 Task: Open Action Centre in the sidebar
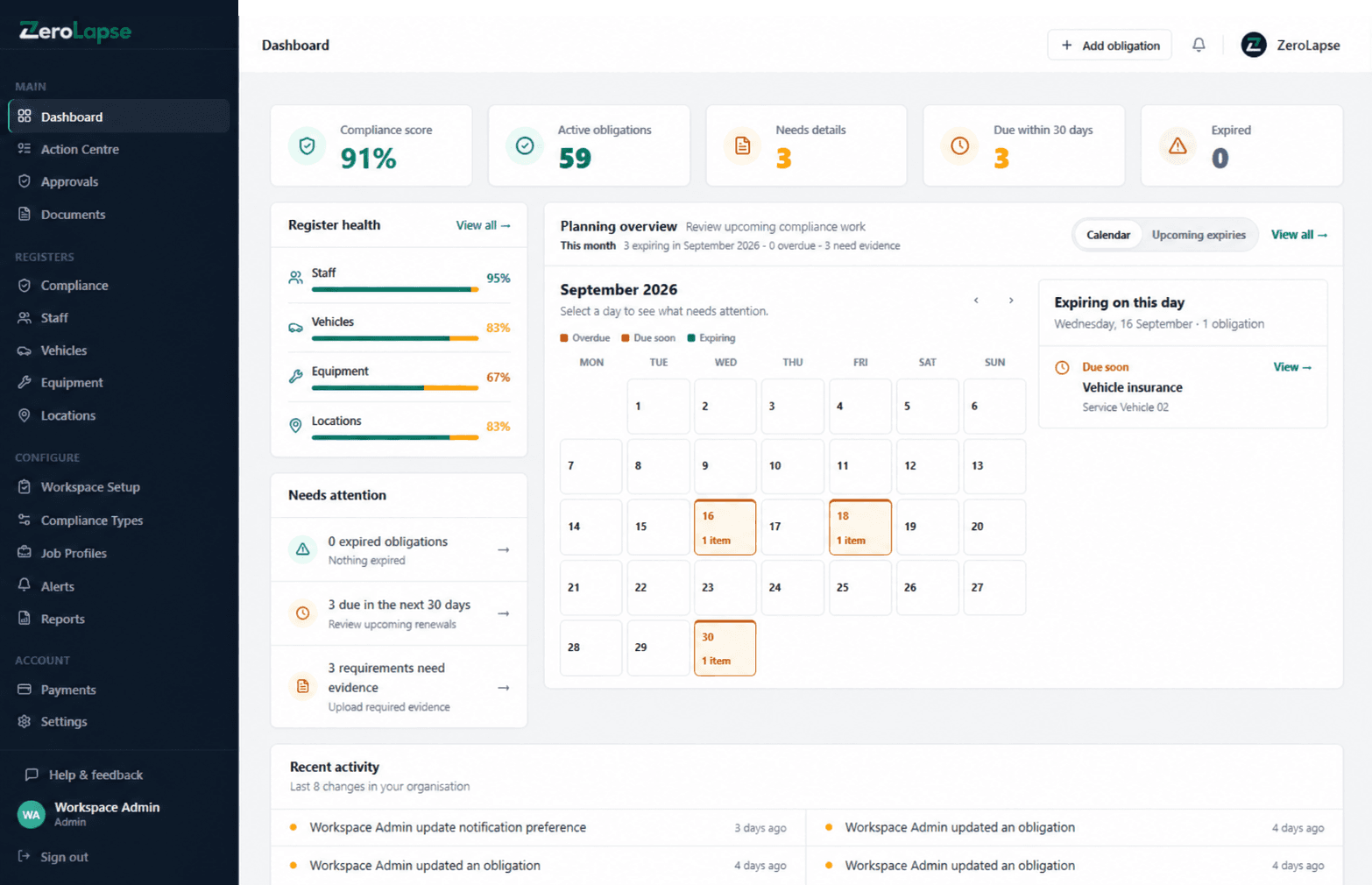[x=119, y=149]
